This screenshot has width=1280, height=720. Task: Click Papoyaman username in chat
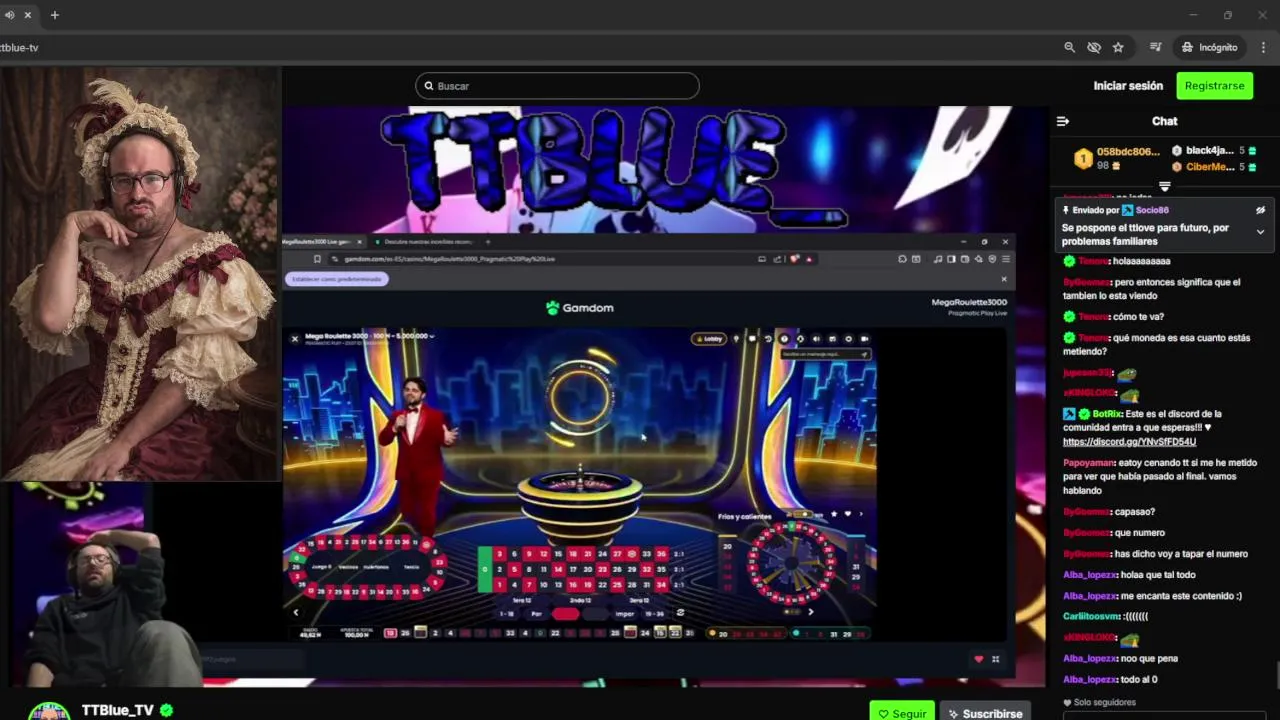point(1088,464)
